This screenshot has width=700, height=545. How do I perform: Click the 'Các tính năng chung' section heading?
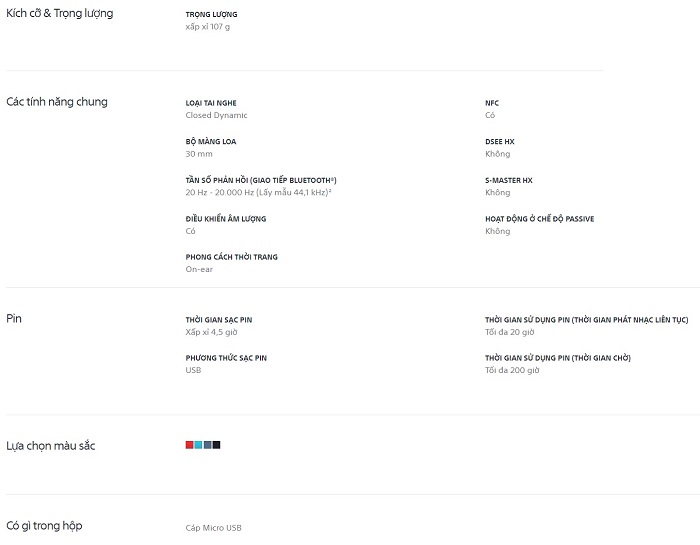click(x=57, y=102)
